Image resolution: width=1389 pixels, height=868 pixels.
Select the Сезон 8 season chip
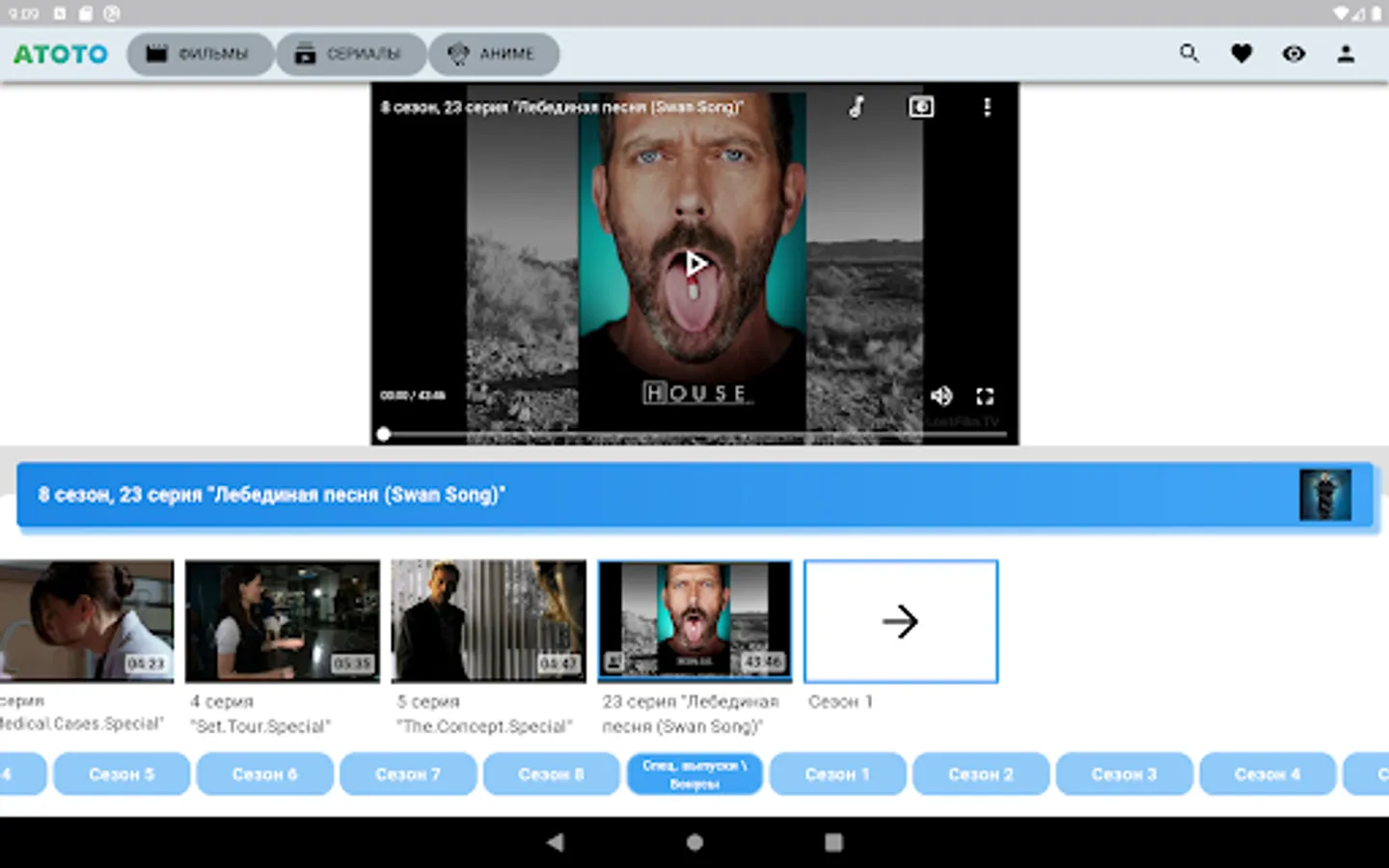click(x=551, y=774)
